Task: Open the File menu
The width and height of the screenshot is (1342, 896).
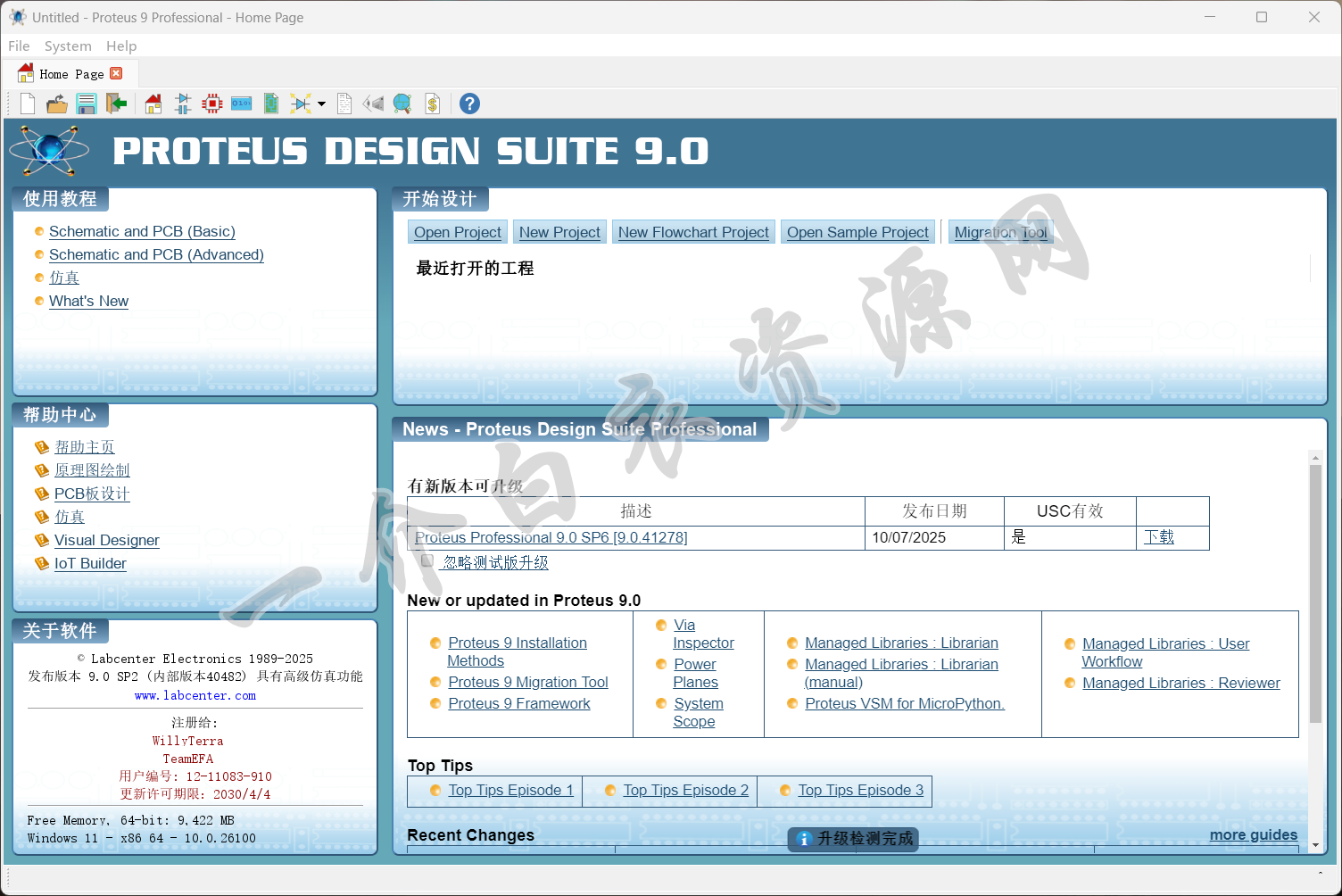Action: (19, 46)
